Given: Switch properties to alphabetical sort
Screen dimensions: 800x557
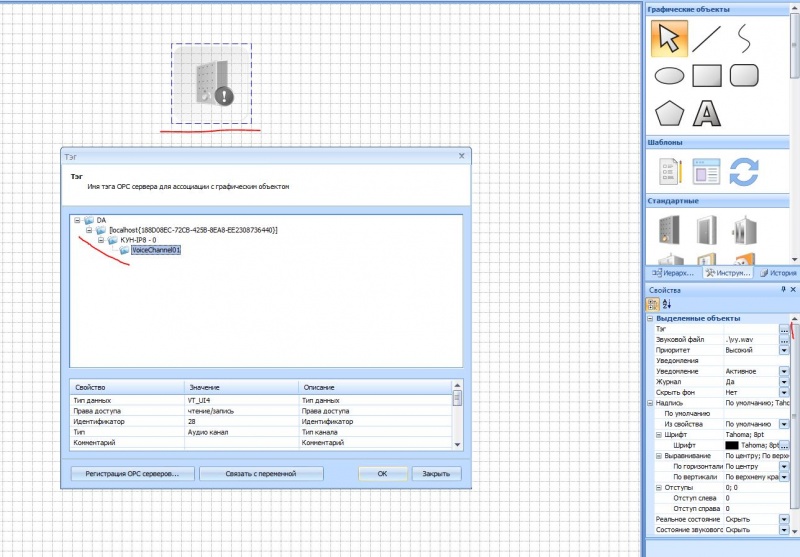Looking at the screenshot, I should (667, 304).
